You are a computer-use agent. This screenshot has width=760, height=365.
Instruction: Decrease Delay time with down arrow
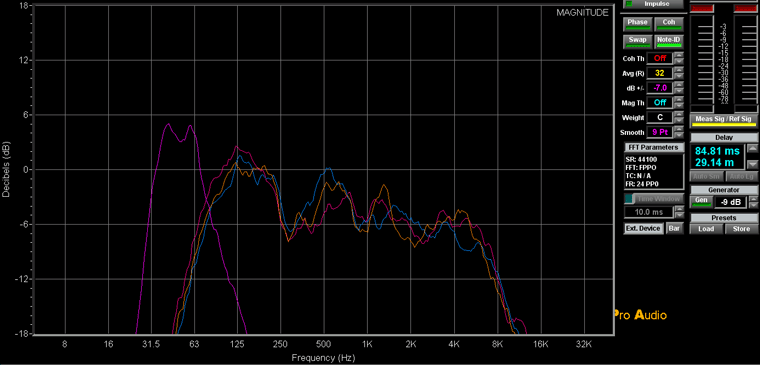click(752, 164)
